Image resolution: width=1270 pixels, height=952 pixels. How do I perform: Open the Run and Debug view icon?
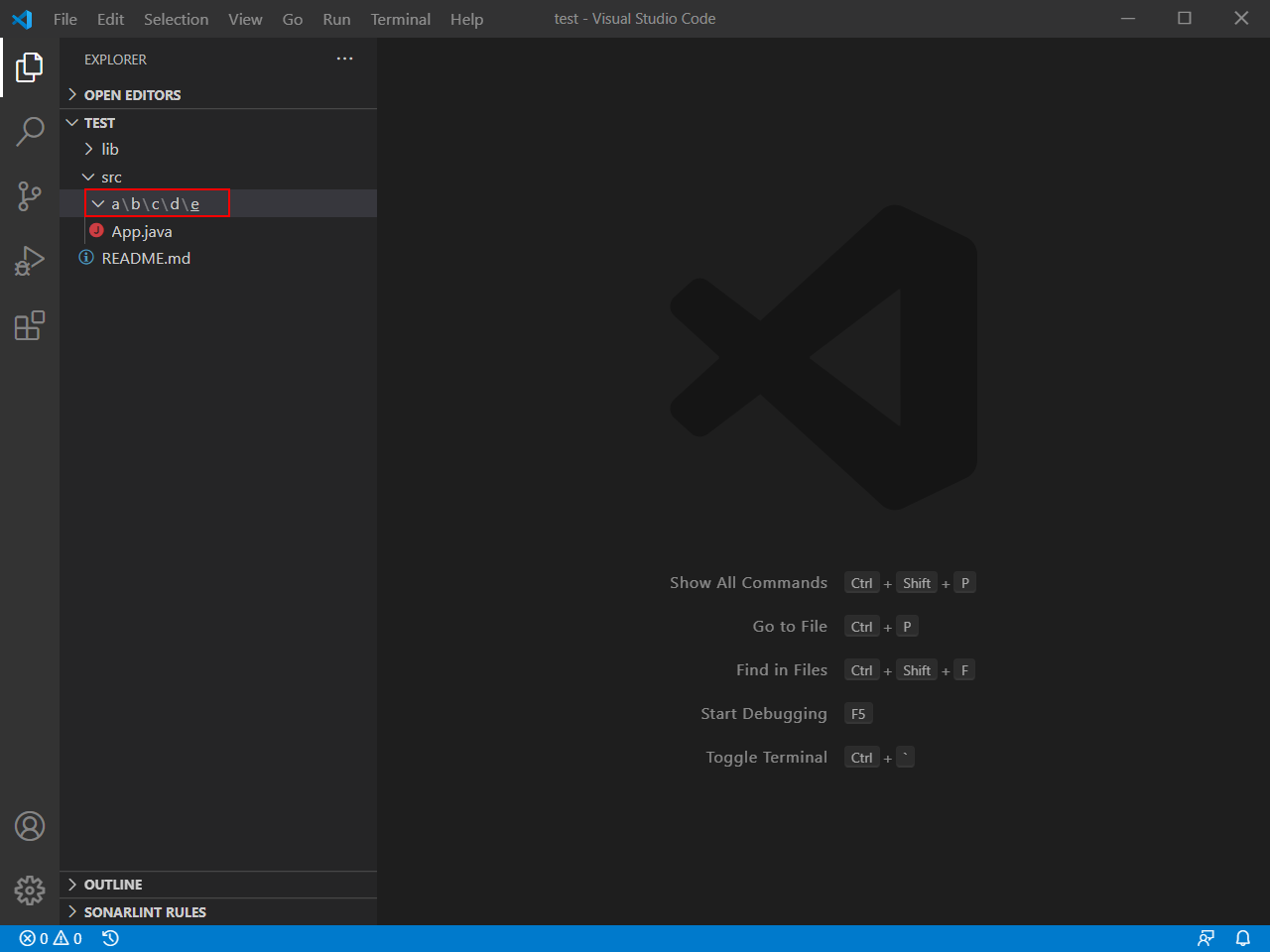click(30, 261)
